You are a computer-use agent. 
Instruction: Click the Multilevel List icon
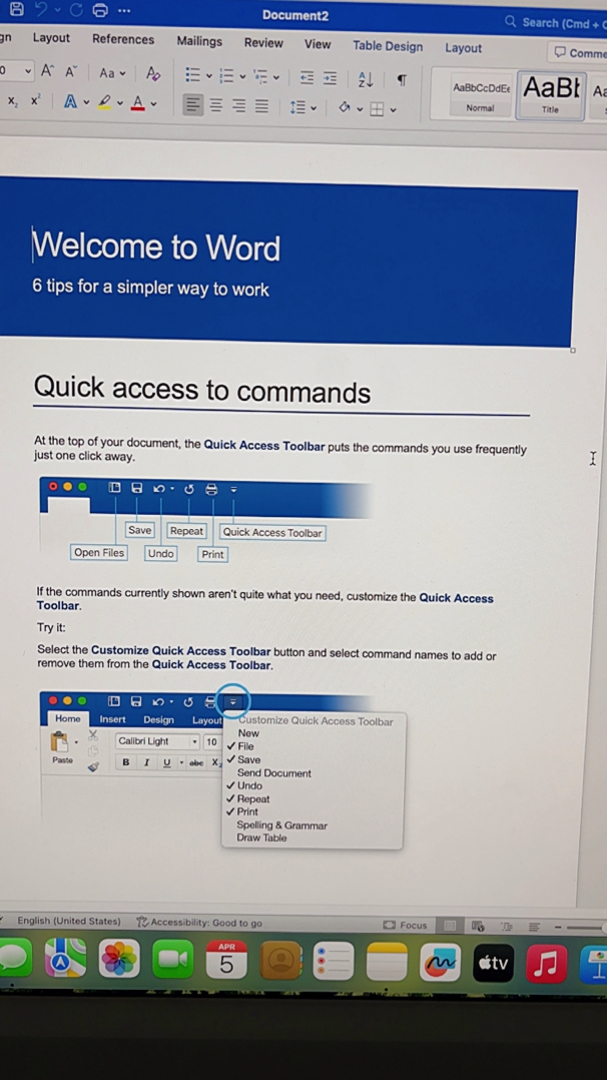pos(260,76)
